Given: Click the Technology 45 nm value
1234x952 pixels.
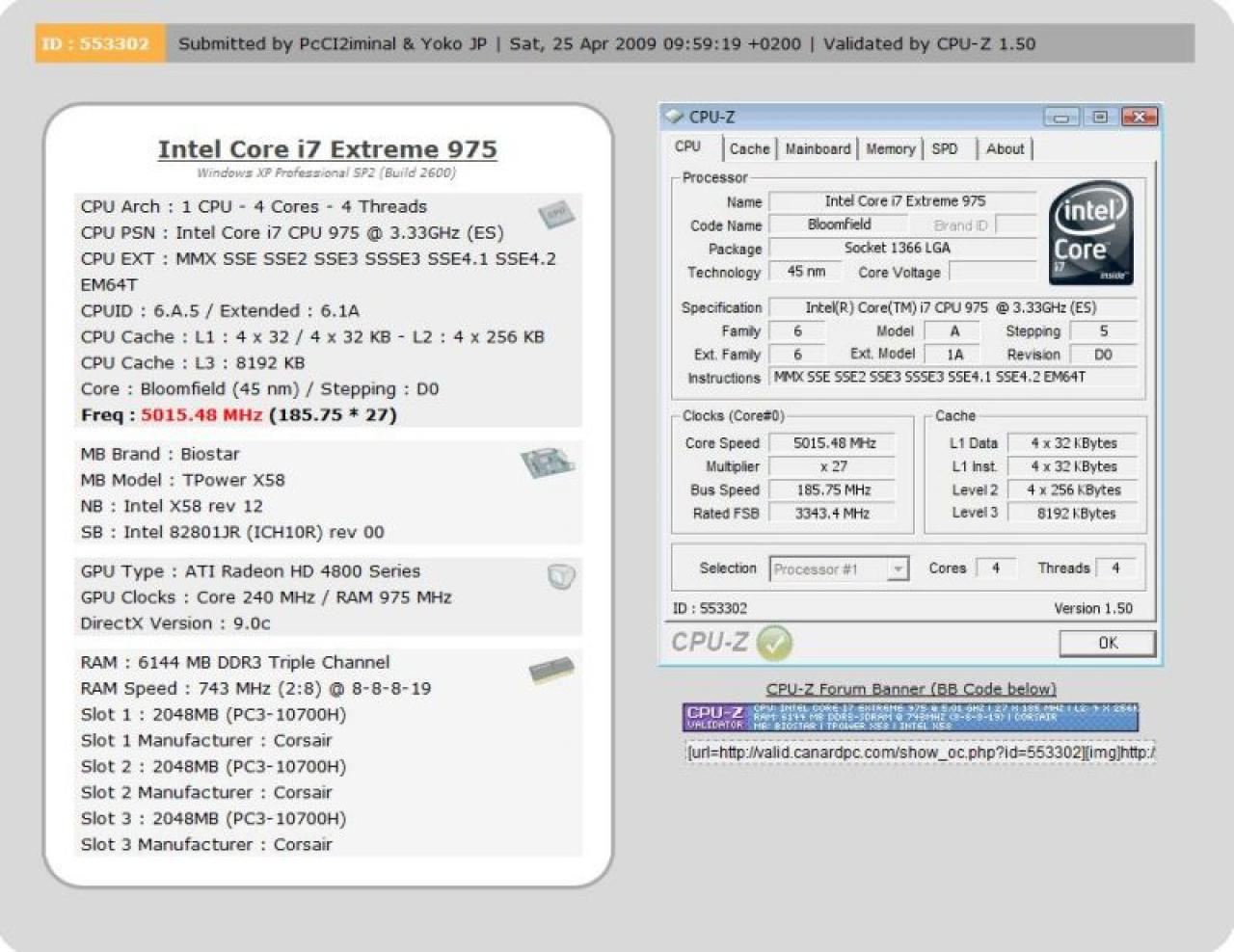Looking at the screenshot, I should 806,272.
